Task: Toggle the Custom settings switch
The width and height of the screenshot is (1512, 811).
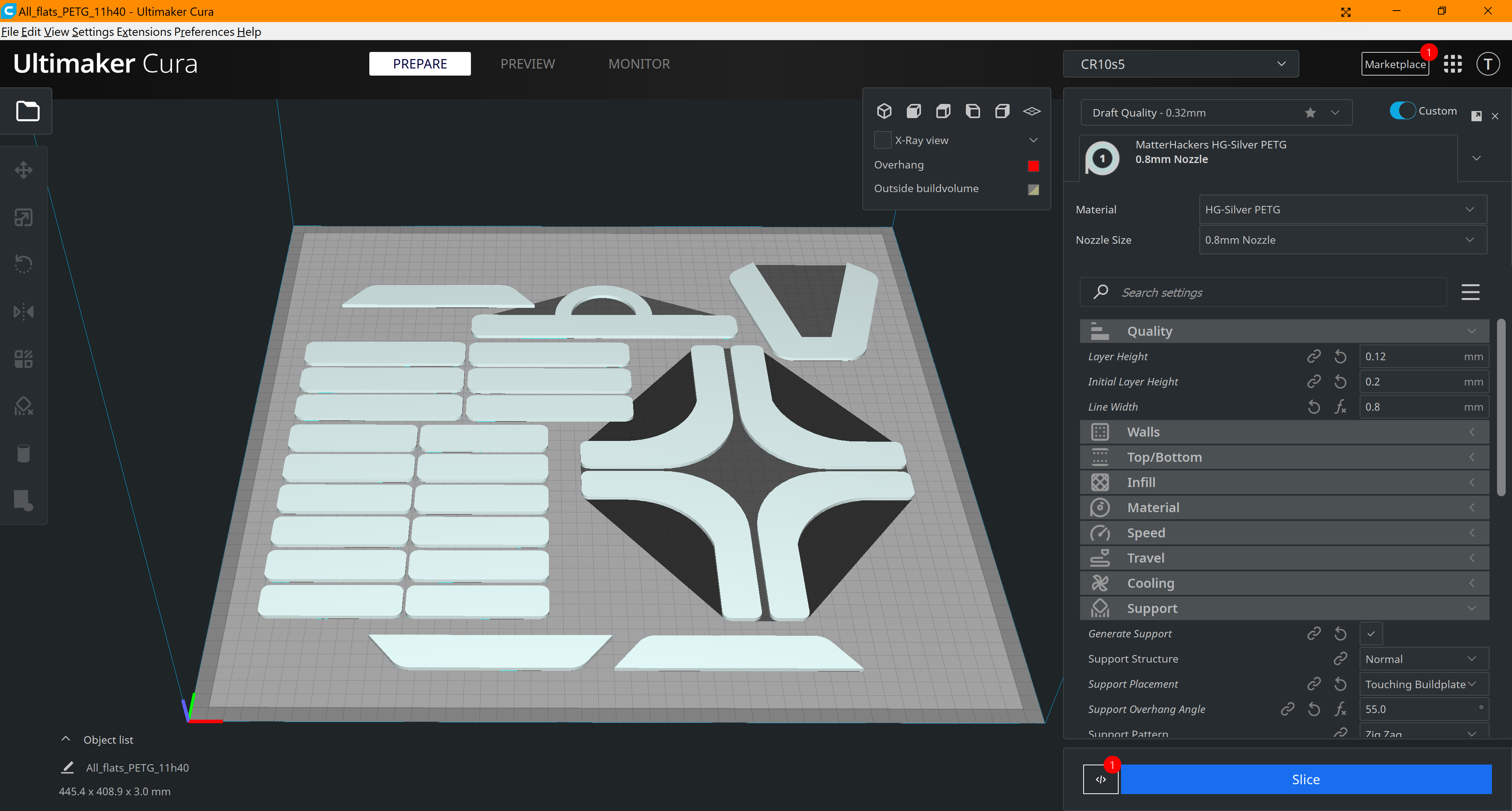Action: coord(1403,110)
